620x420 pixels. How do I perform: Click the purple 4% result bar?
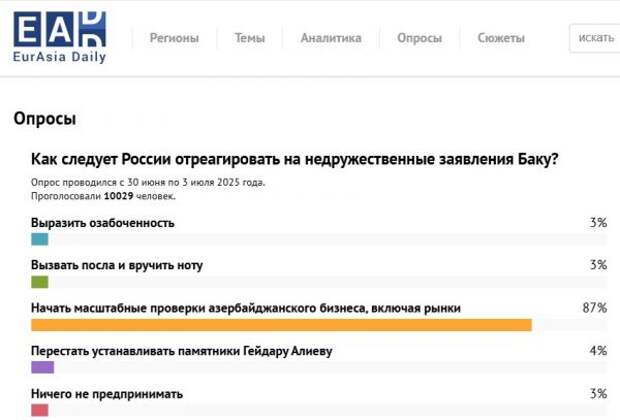coord(42,368)
